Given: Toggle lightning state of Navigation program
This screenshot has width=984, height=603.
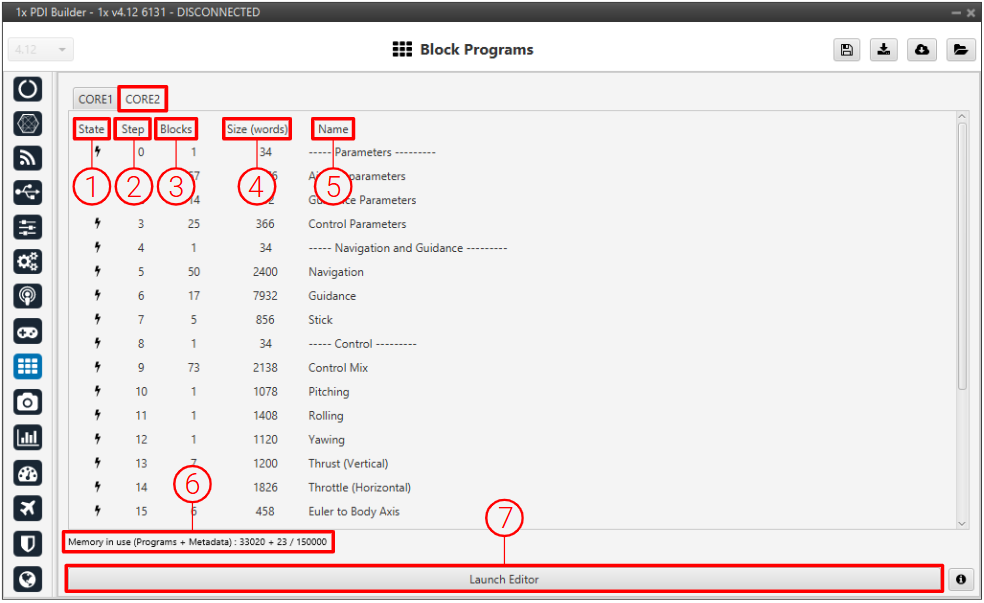Looking at the screenshot, I should pyautogui.click(x=97, y=271).
